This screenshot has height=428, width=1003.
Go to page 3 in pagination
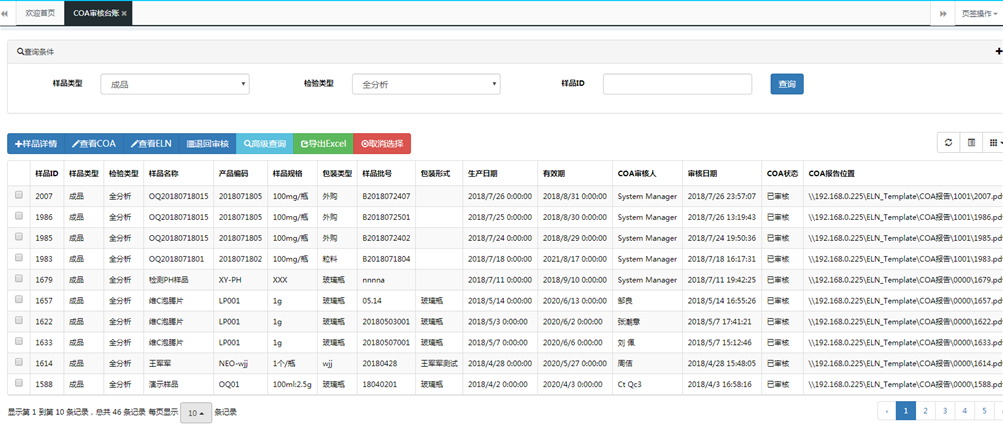coord(945,411)
